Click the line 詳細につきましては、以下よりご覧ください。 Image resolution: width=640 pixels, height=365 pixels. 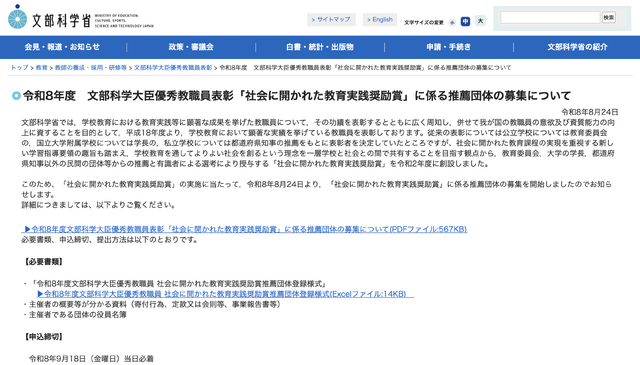(x=99, y=205)
